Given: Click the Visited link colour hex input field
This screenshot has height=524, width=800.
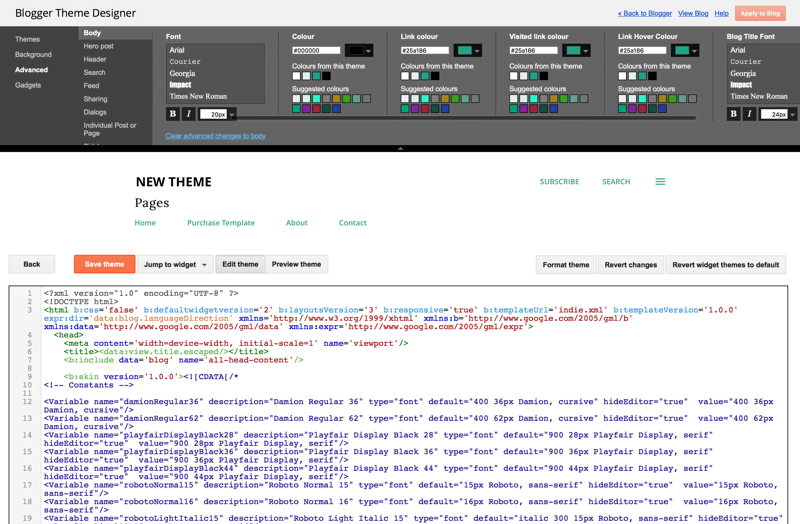Looking at the screenshot, I should point(533,51).
